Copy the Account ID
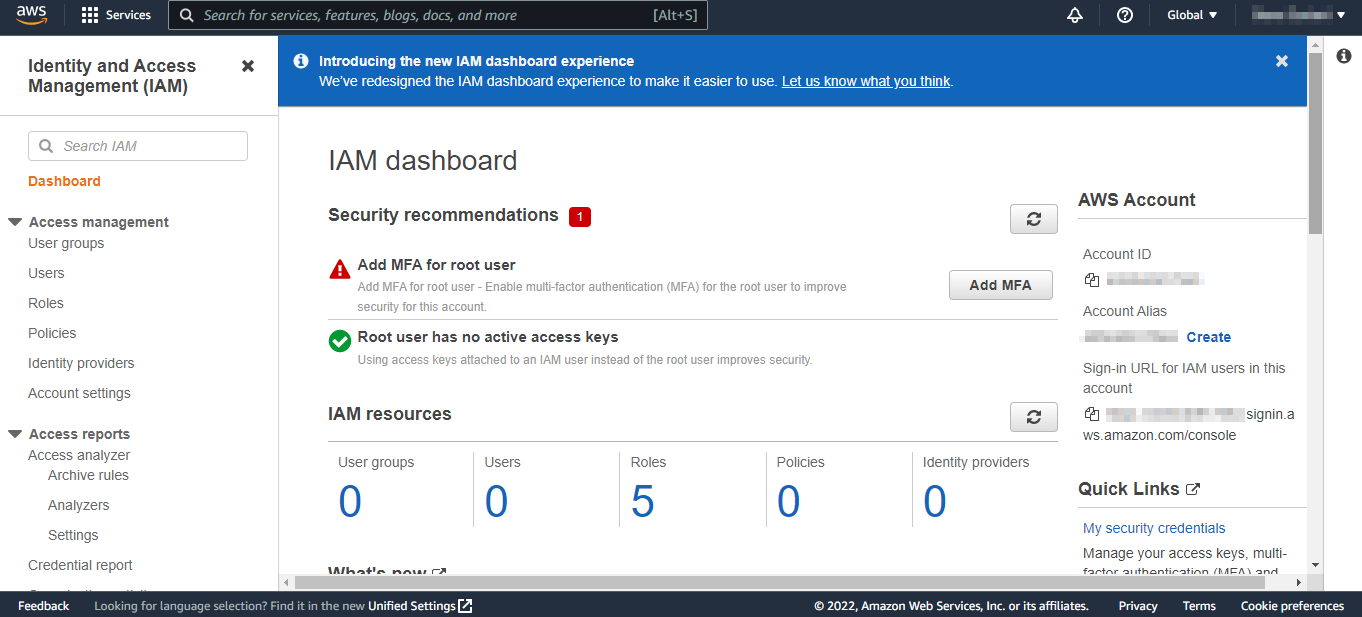 point(1092,280)
